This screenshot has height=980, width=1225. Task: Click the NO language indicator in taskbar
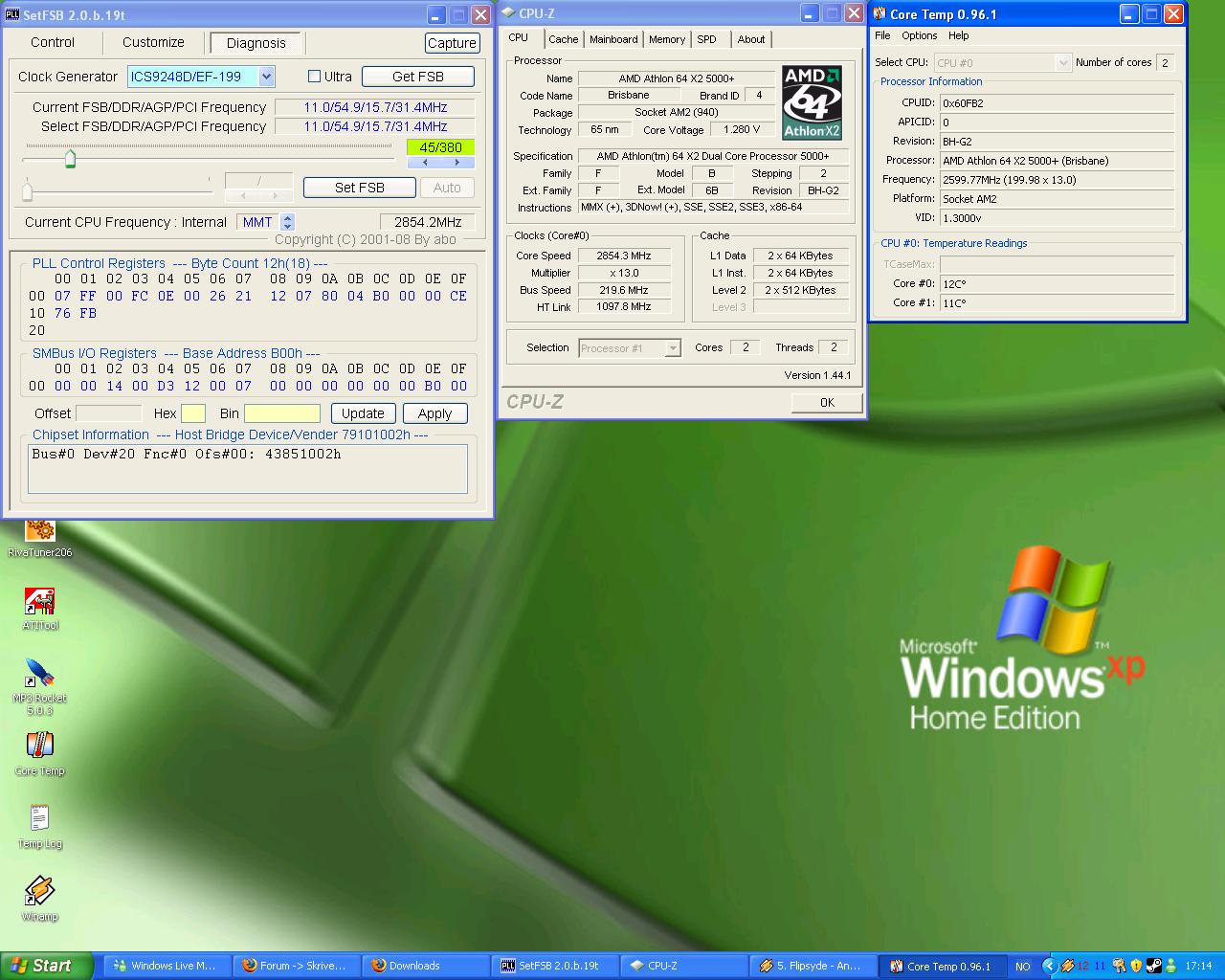[x=1022, y=967]
